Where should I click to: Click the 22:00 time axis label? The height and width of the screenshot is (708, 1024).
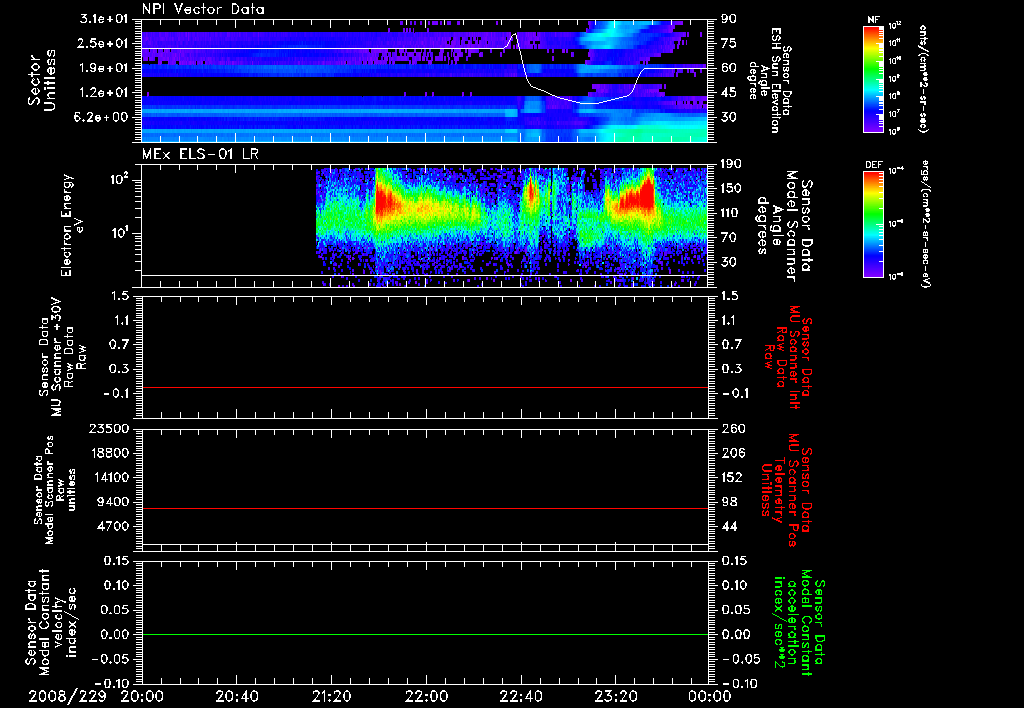click(426, 696)
